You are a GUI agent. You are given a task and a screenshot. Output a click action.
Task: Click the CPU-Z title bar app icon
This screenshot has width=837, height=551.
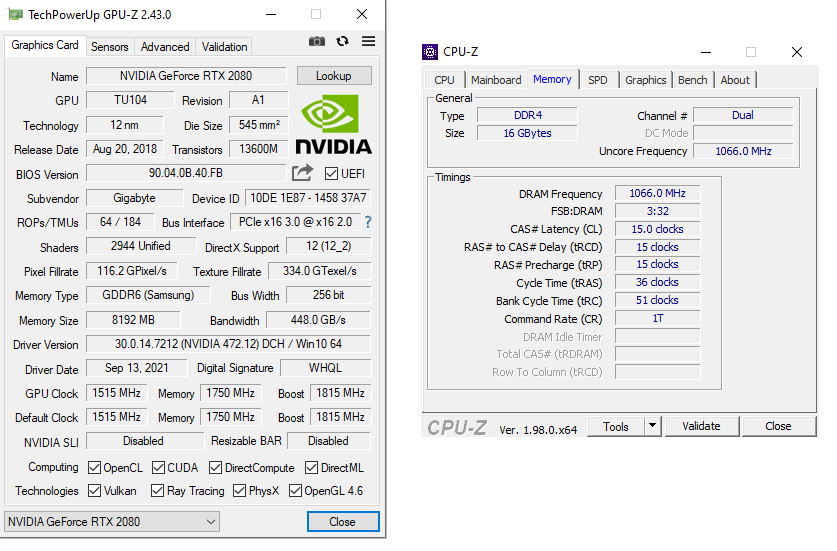[430, 52]
